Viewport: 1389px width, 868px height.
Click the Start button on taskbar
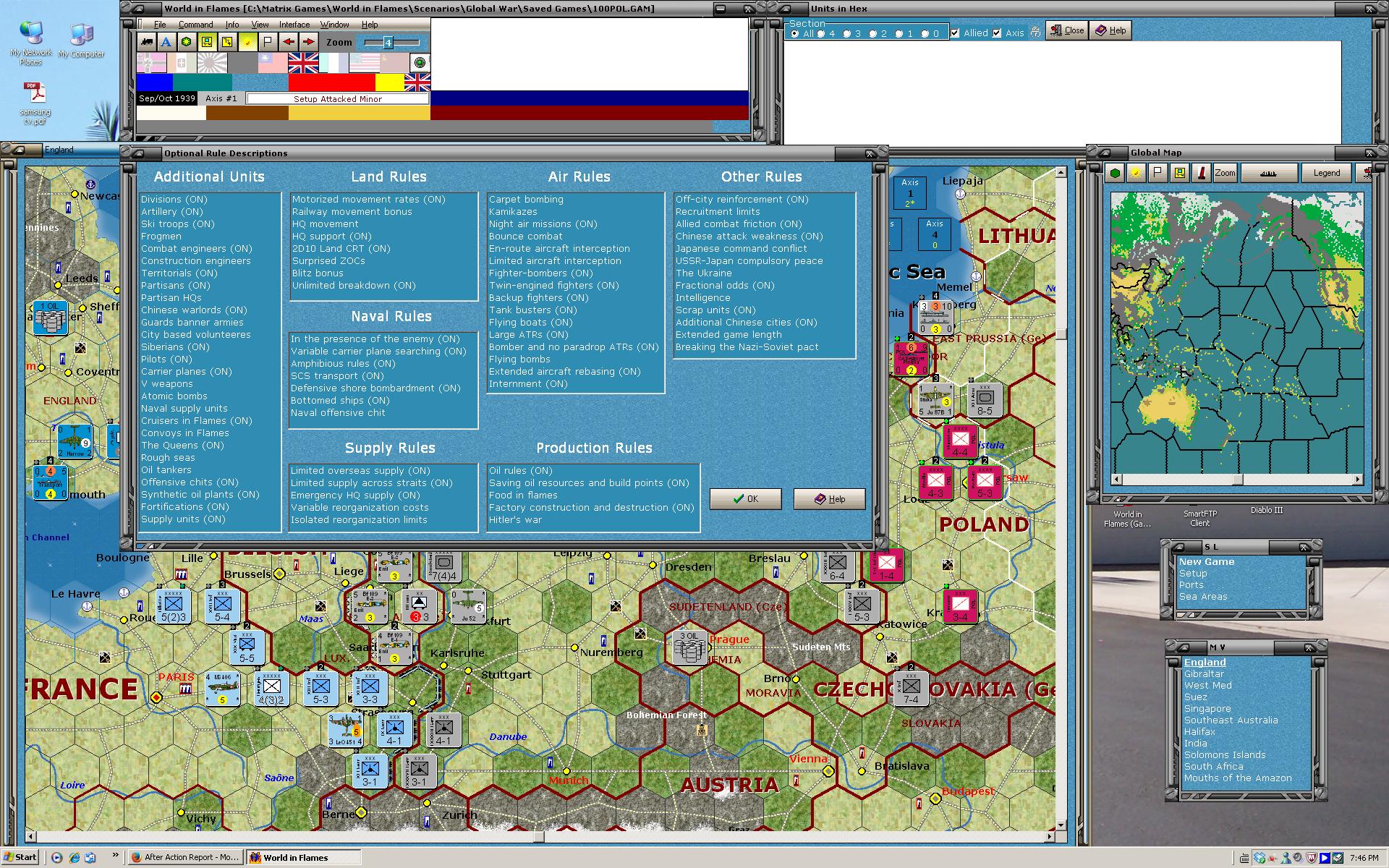(x=21, y=857)
